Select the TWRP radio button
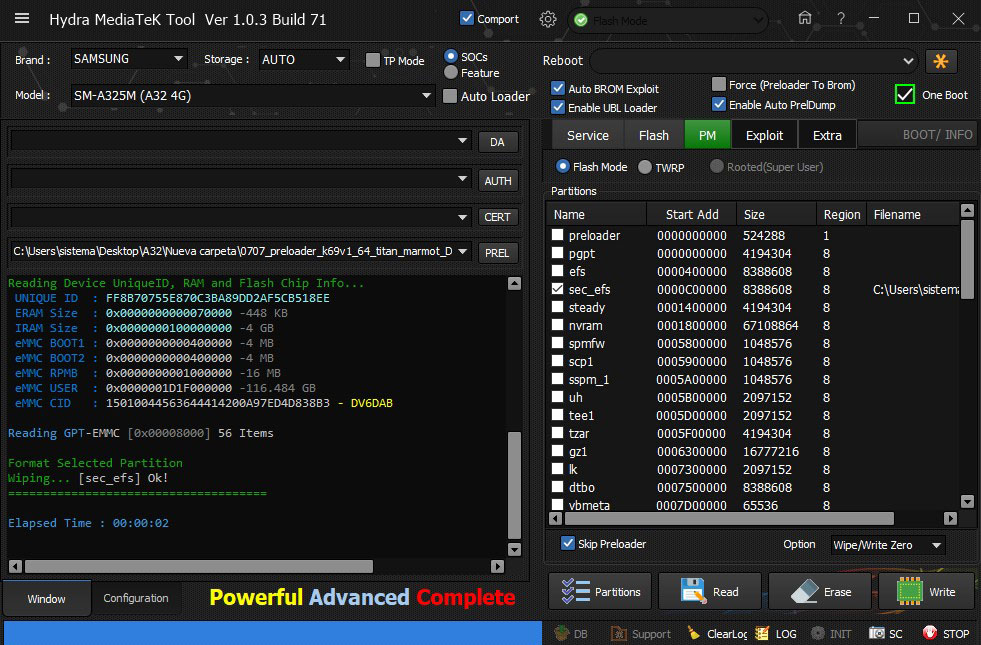 click(x=645, y=167)
